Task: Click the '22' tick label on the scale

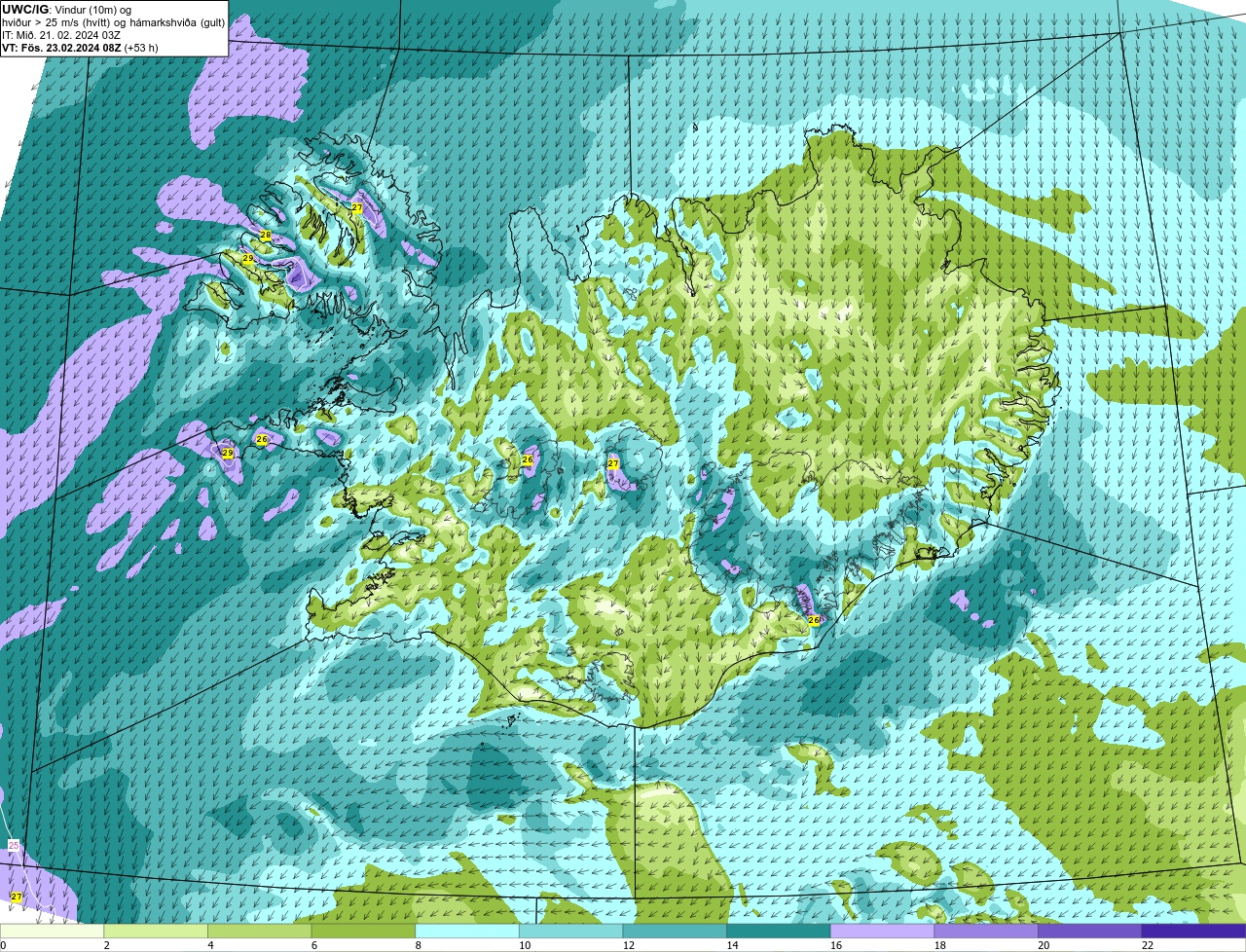Action: 1148,945
